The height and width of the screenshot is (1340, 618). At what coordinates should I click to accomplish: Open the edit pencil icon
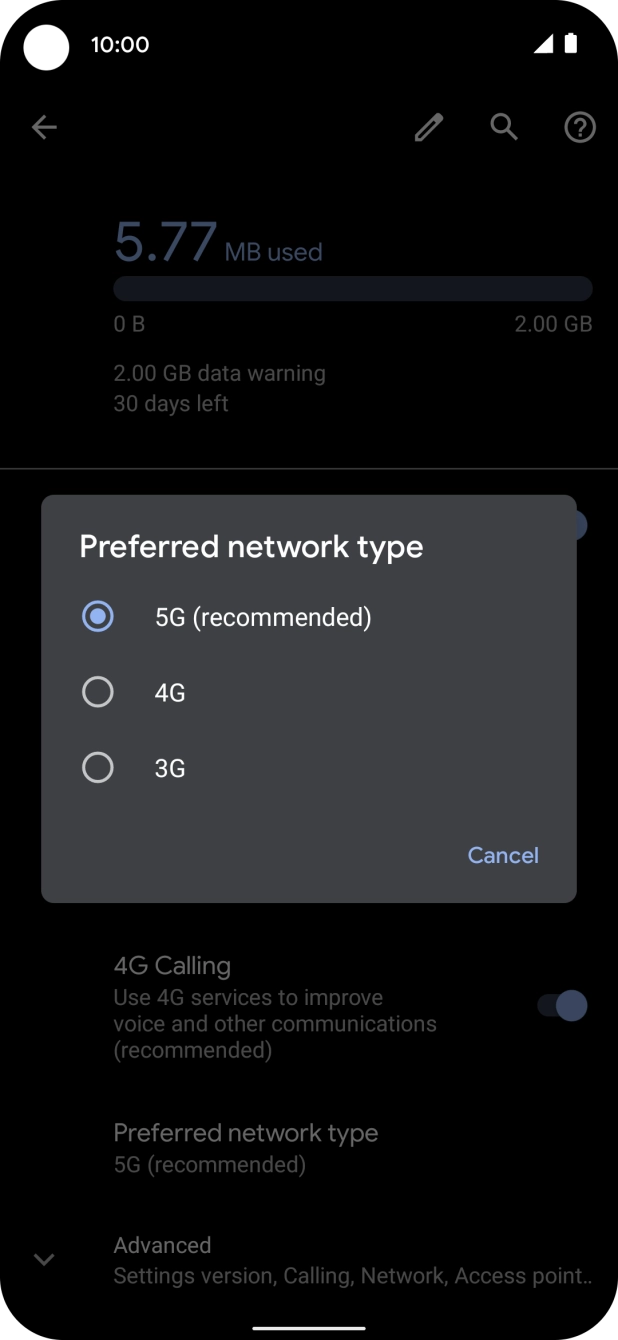click(x=428, y=127)
